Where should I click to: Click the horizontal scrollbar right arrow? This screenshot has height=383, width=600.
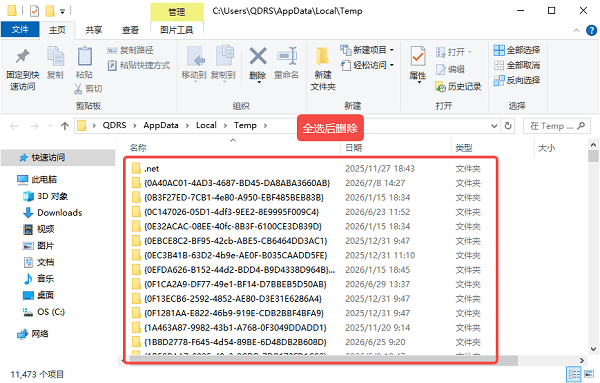point(582,360)
